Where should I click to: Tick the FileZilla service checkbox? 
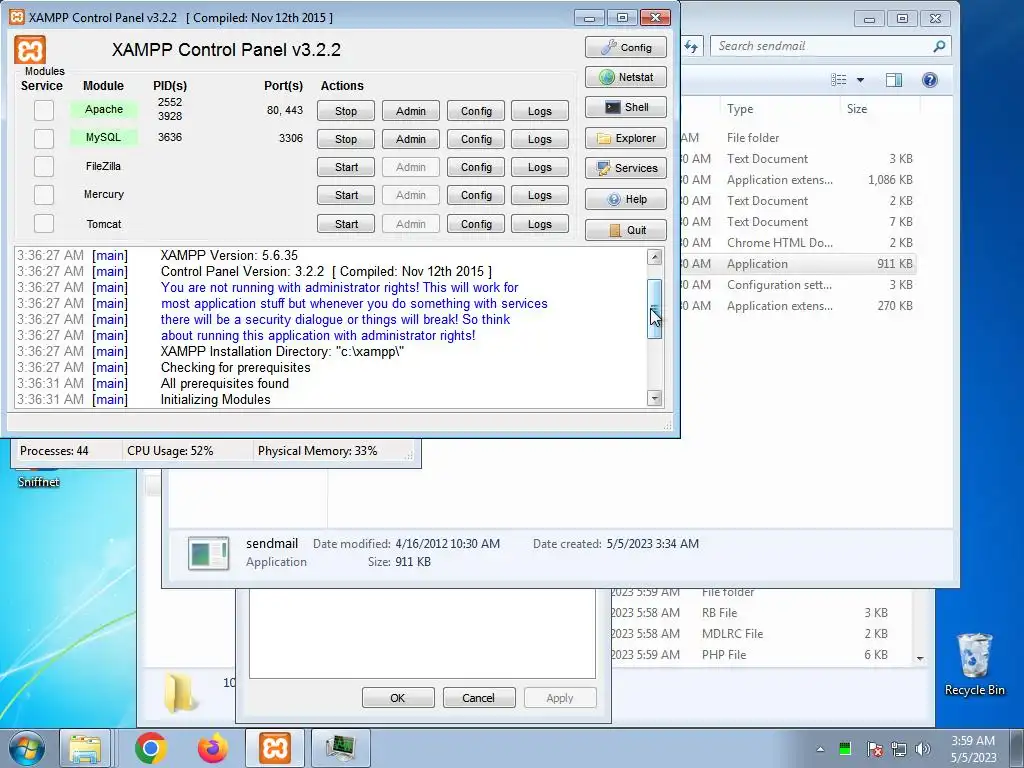click(44, 167)
